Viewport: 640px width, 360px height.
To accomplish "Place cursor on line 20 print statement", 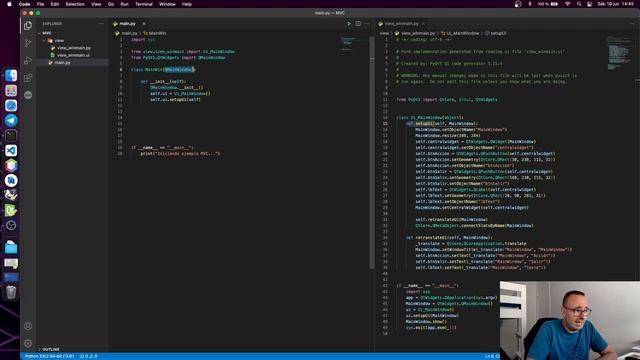I will click(180, 153).
